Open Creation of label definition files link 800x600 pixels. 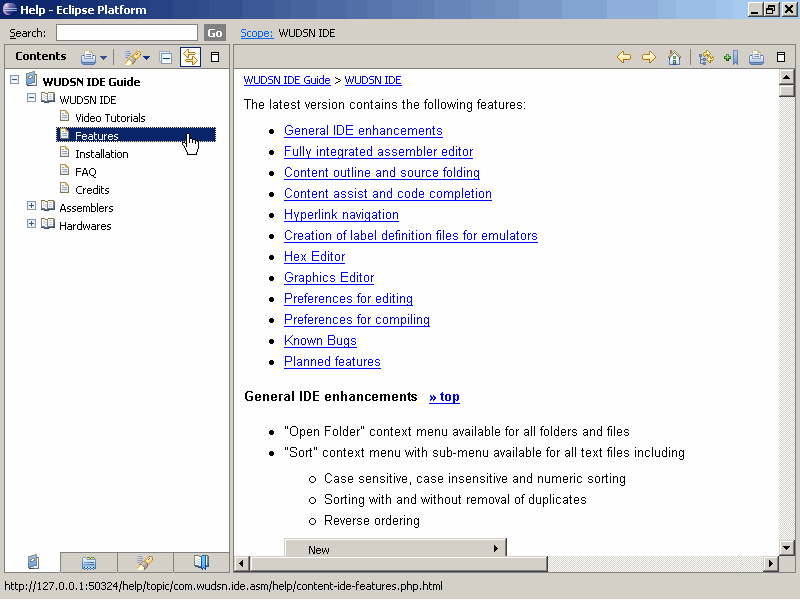click(411, 235)
